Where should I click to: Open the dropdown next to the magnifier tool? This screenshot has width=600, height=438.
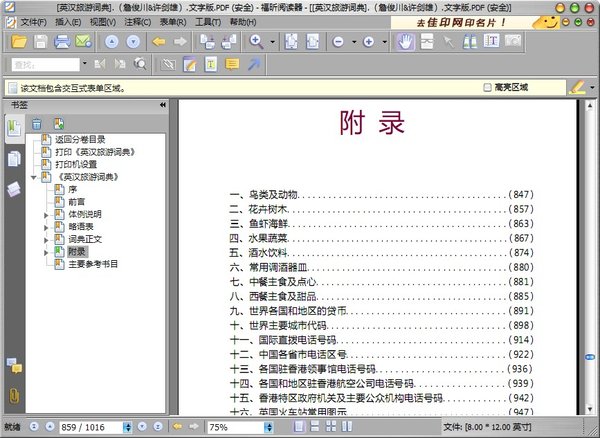click(x=272, y=42)
